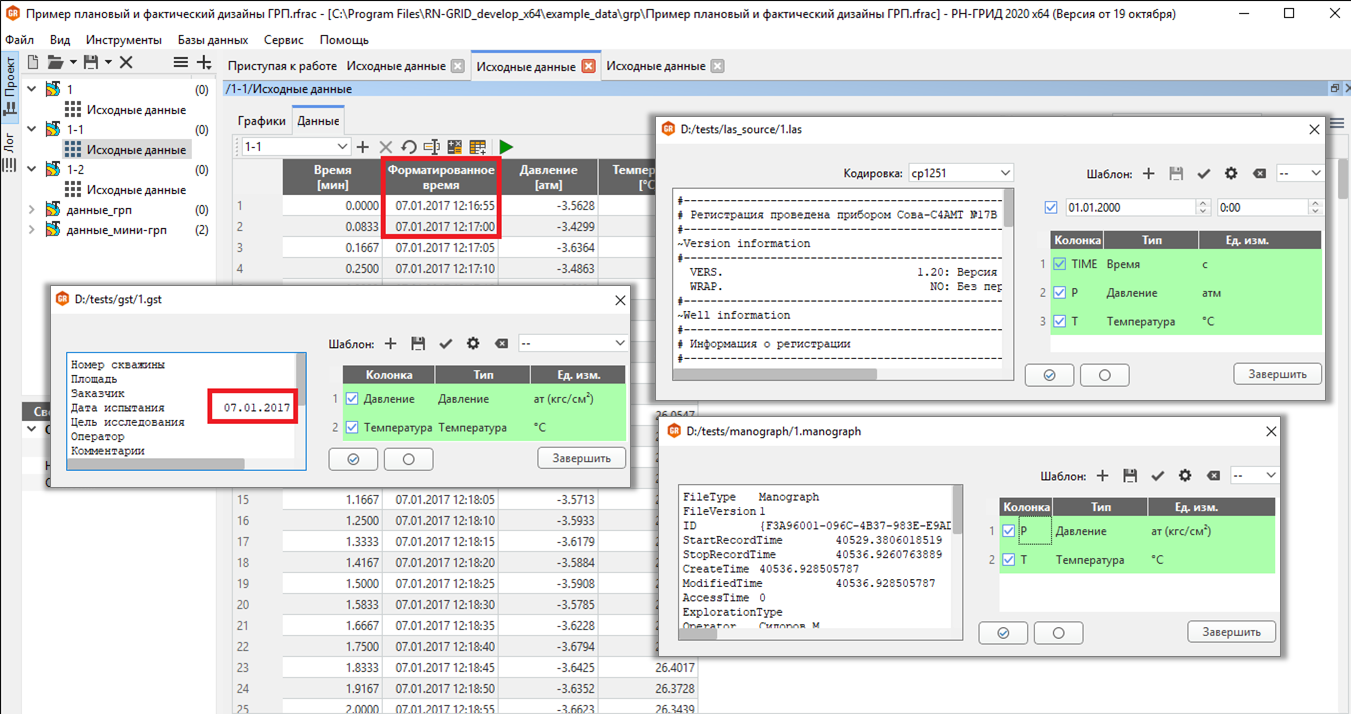Click the green play run button
This screenshot has height=714, width=1351.
506,147
